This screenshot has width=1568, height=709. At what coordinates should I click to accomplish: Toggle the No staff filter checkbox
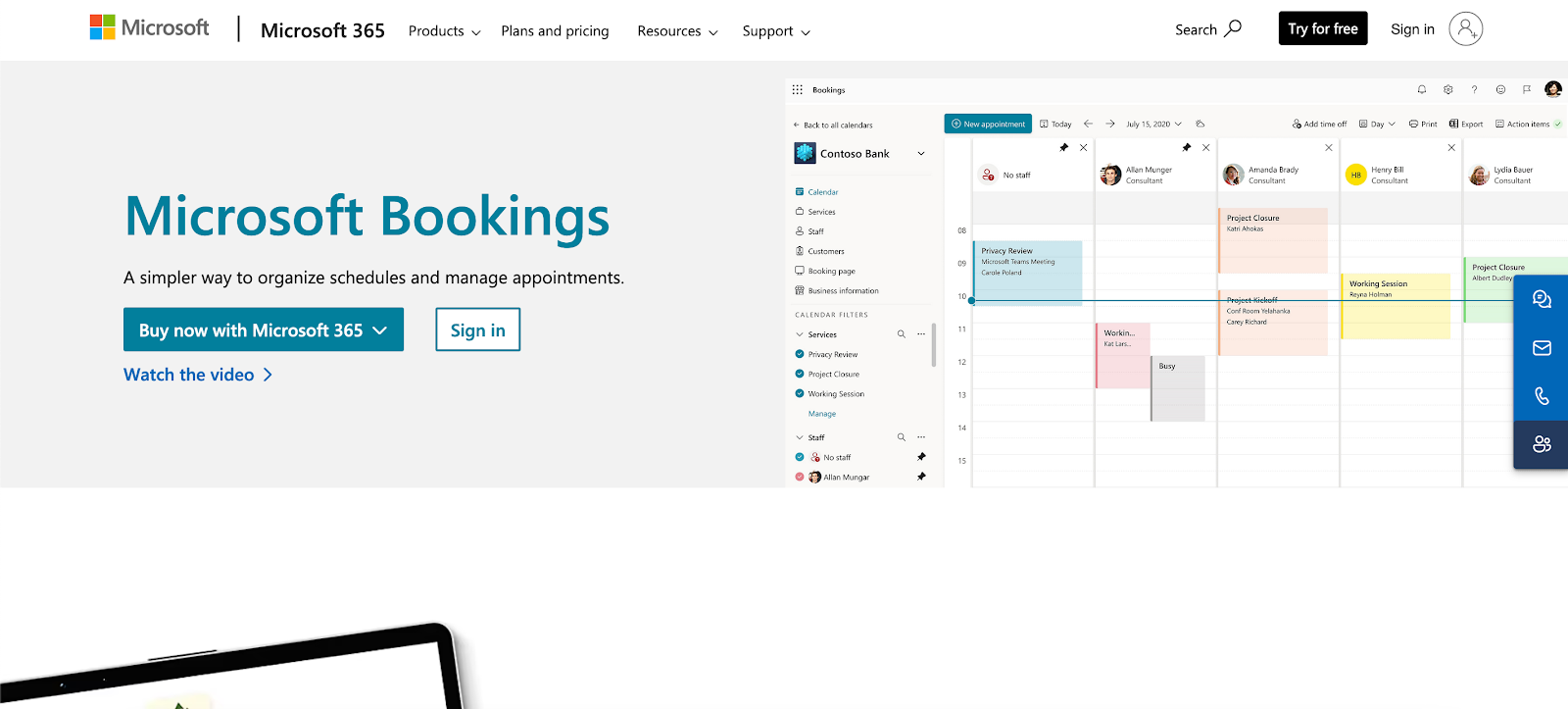[800, 457]
